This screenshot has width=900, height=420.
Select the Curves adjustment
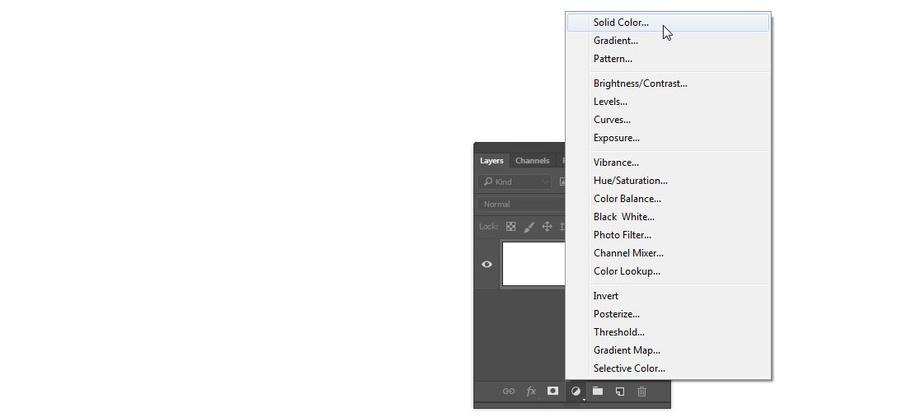[x=611, y=120]
